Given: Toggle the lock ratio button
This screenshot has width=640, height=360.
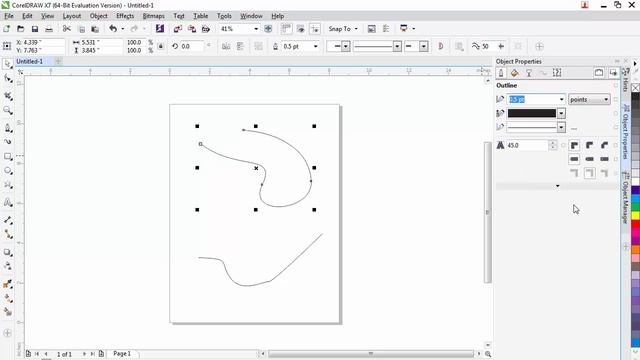Looking at the screenshot, I should coord(161,47).
